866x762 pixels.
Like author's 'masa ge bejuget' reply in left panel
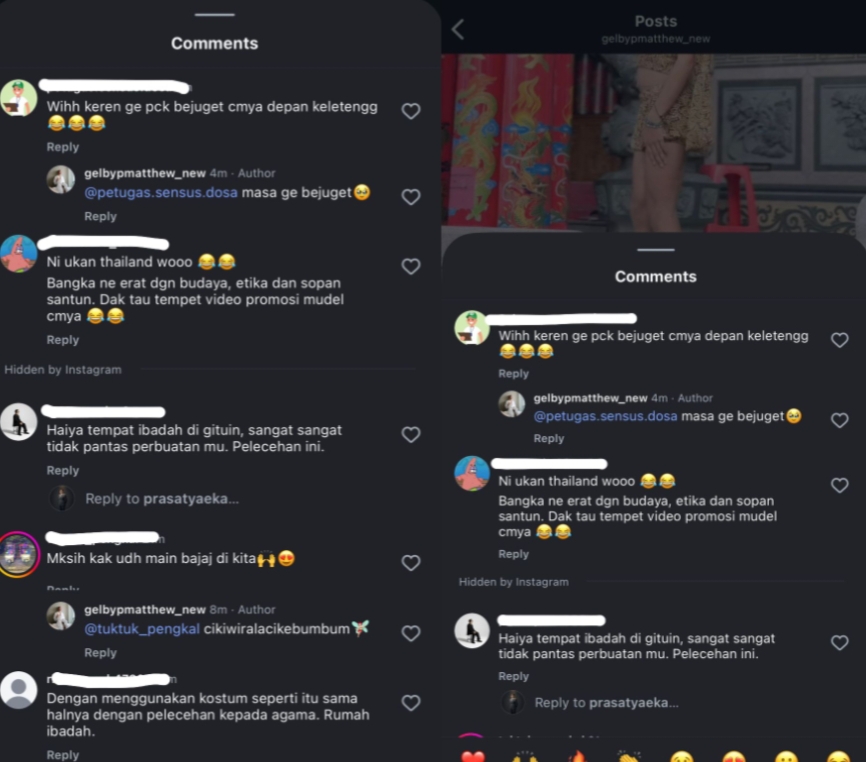click(x=410, y=197)
